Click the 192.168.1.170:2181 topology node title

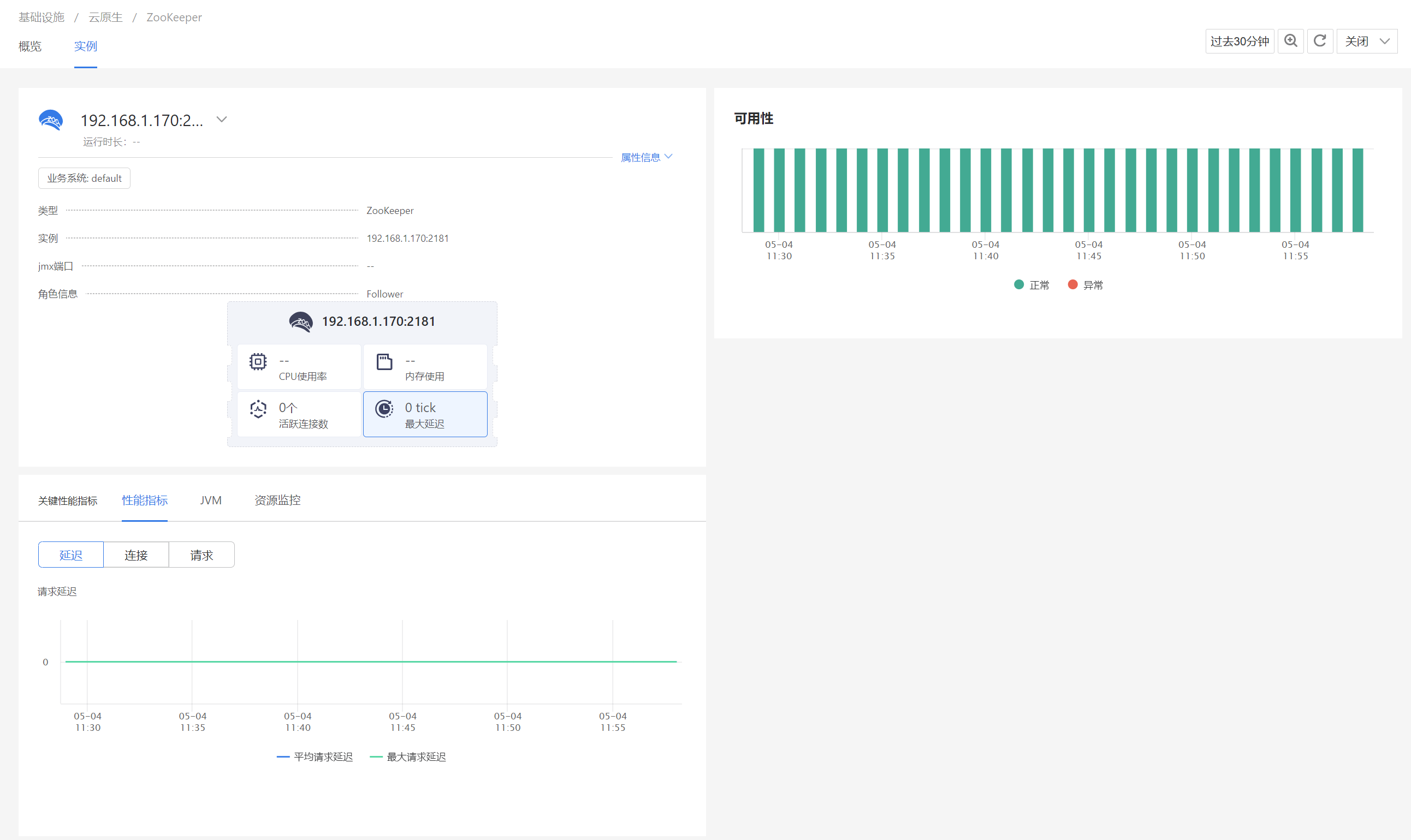pos(379,321)
